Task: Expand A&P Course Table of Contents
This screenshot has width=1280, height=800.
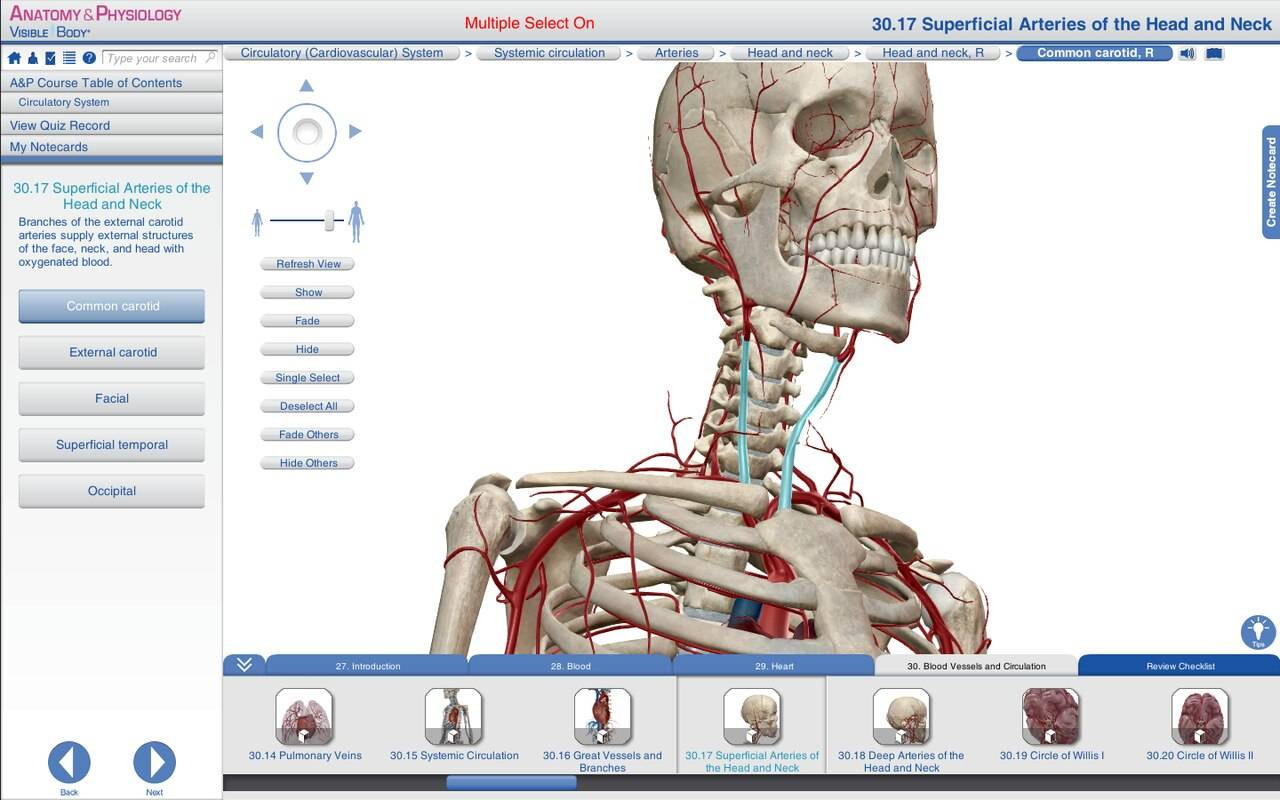Action: (96, 83)
